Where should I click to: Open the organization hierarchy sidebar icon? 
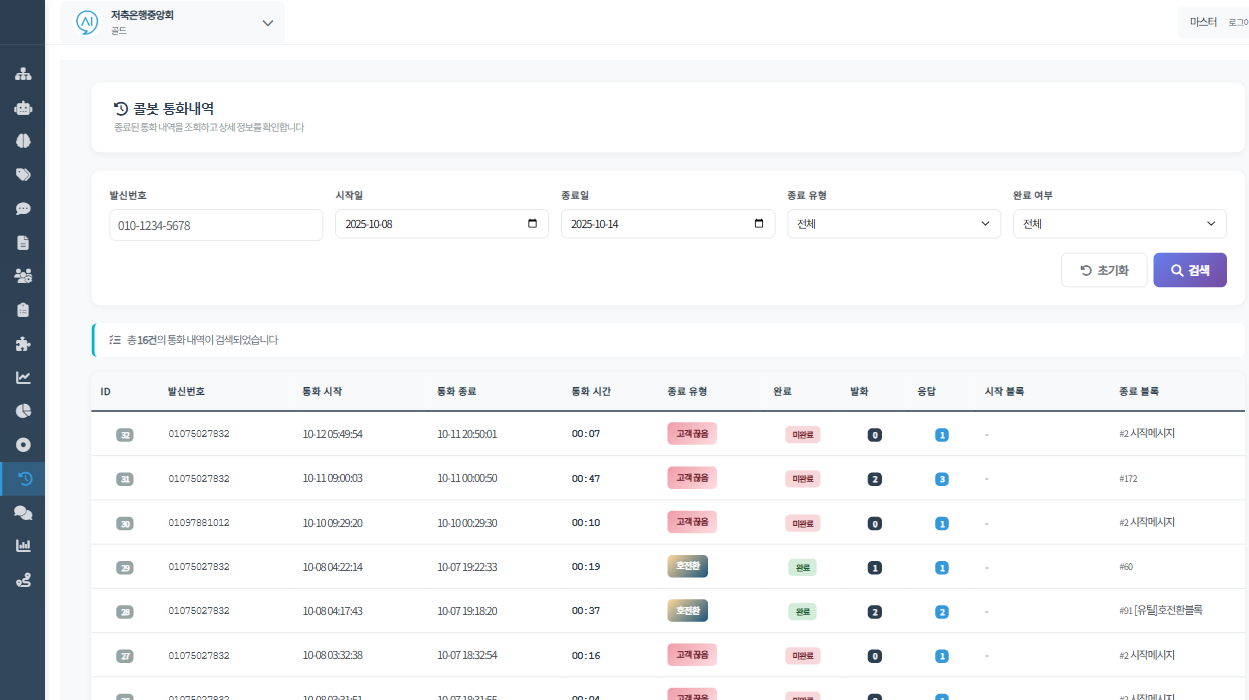(23, 74)
